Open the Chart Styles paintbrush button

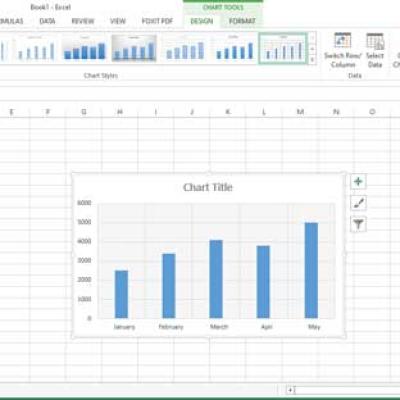point(358,203)
